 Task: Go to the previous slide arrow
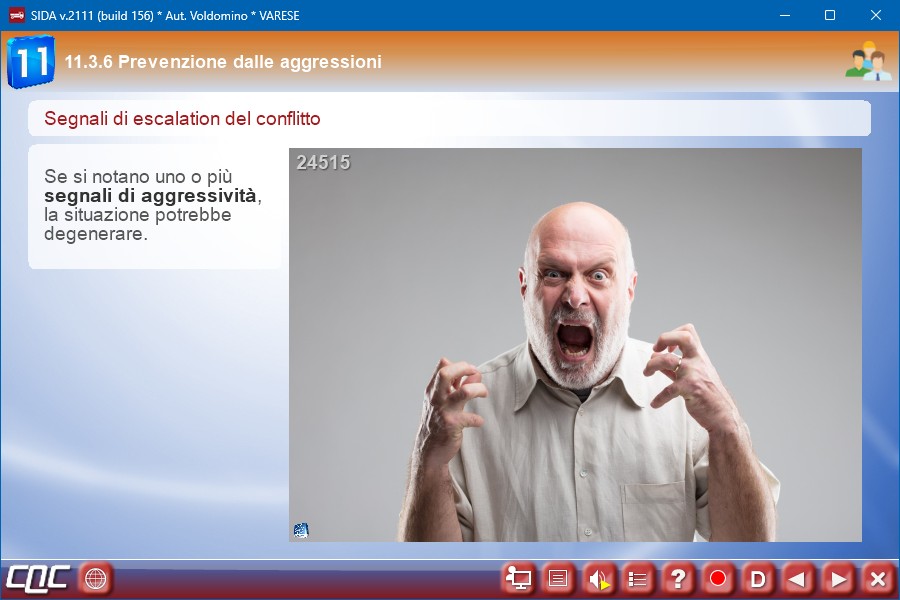[798, 578]
